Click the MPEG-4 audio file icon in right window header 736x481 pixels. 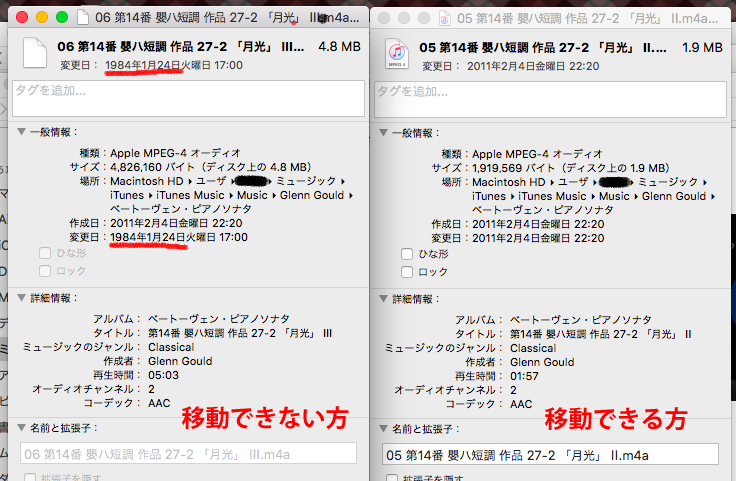coord(397,54)
